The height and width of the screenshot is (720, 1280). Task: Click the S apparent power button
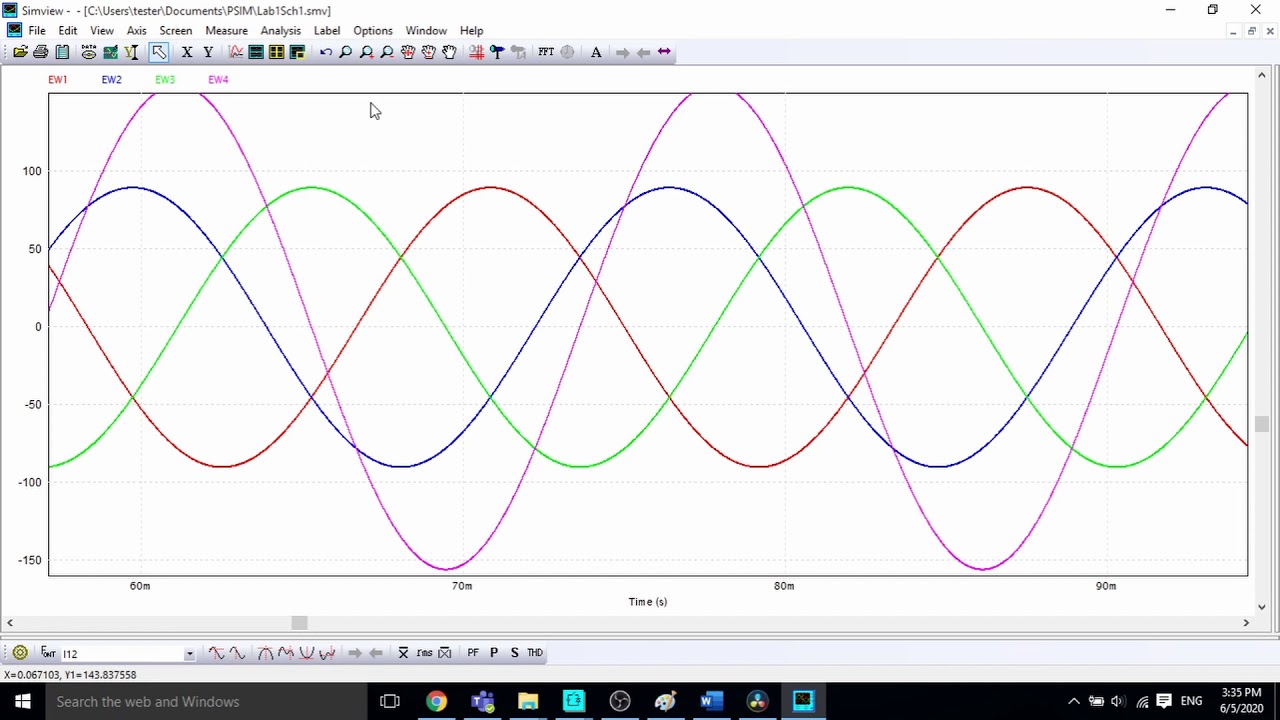[x=514, y=653]
